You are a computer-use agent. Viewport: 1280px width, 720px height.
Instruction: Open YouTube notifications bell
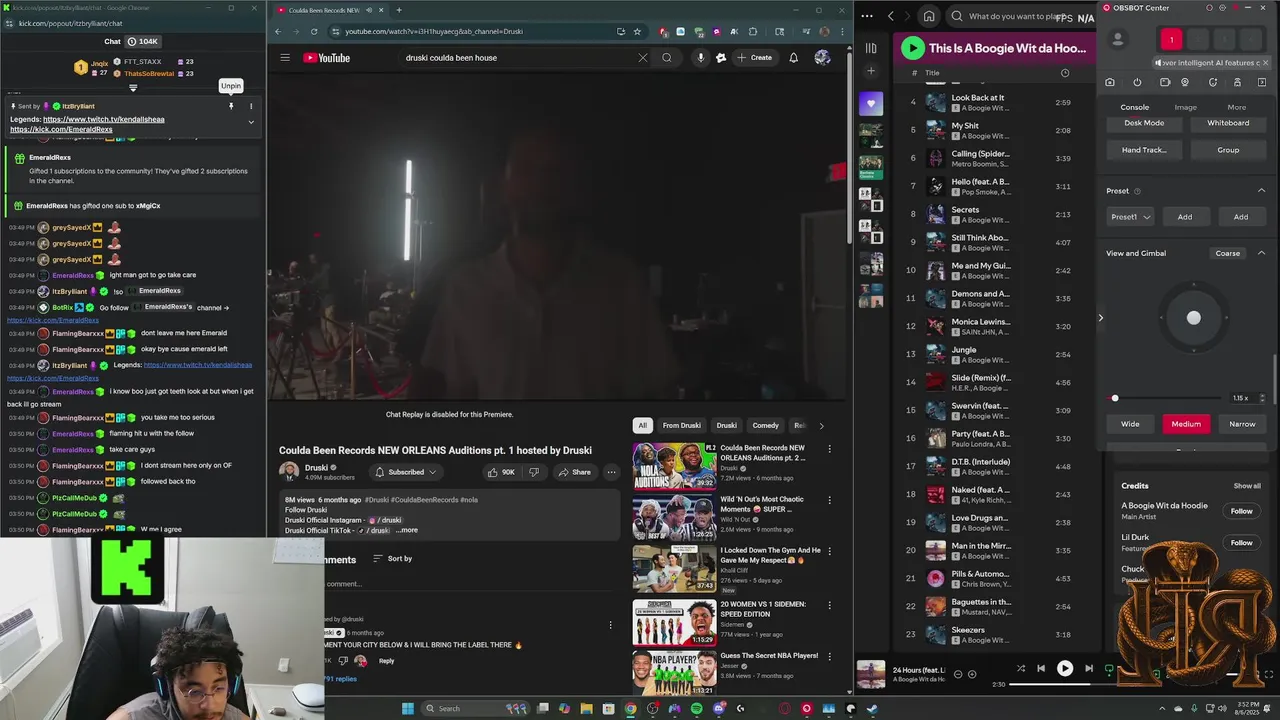(x=793, y=58)
